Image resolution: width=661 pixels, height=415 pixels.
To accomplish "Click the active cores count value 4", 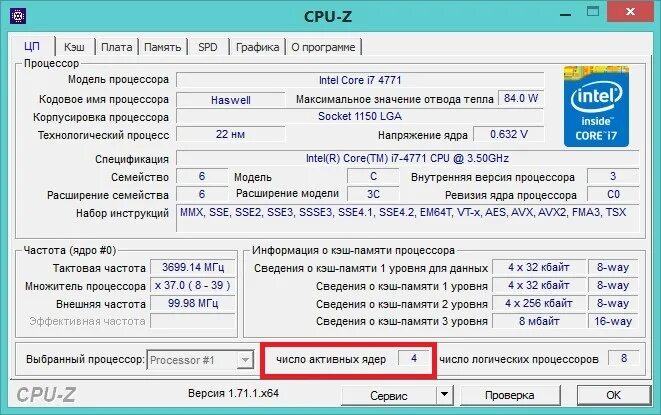I will coord(414,358).
